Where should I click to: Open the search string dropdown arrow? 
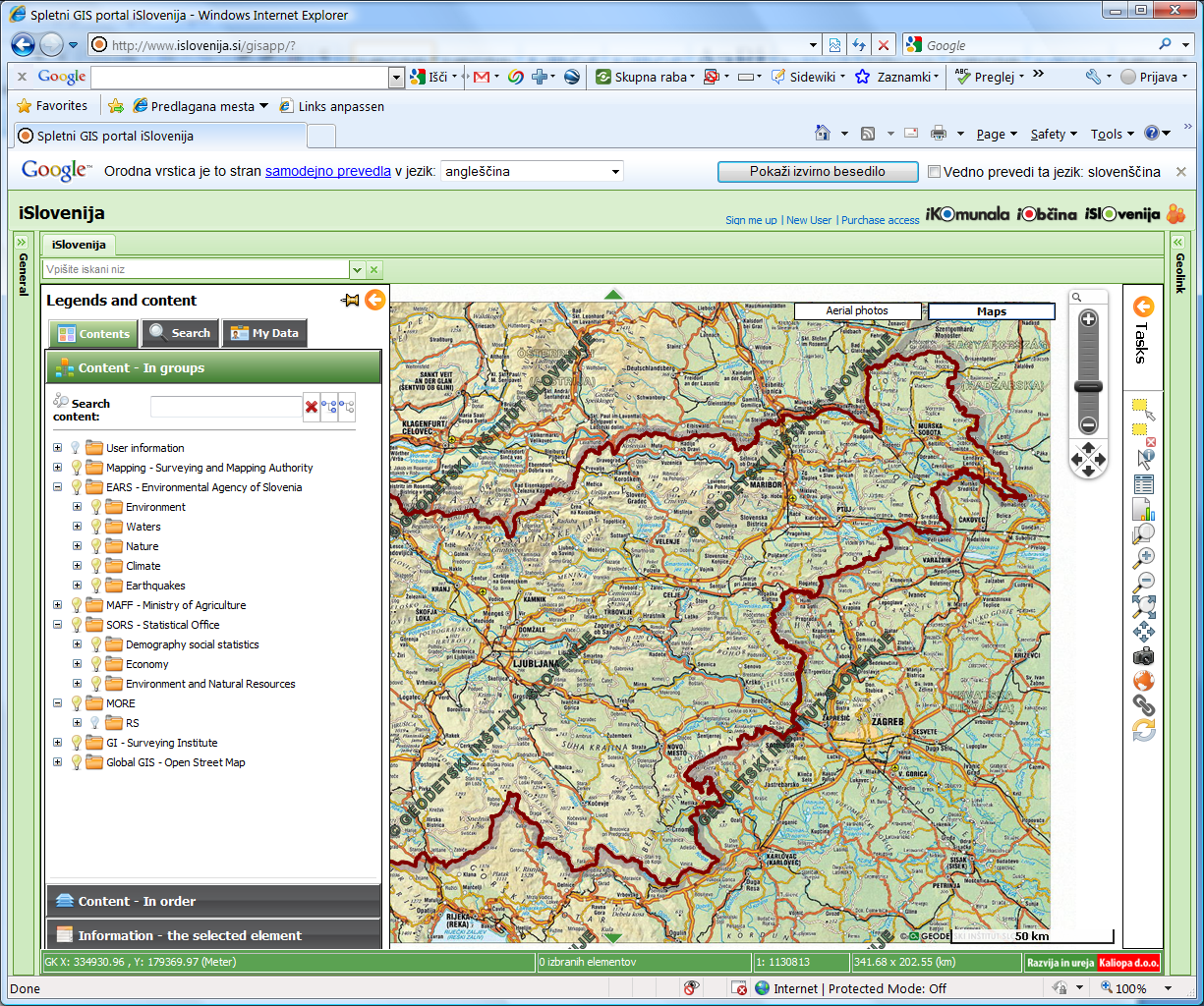(358, 269)
